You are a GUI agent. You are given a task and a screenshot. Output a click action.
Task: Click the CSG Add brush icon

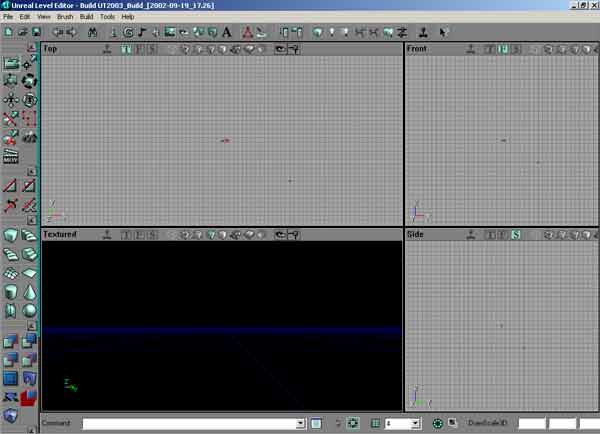coord(11,341)
